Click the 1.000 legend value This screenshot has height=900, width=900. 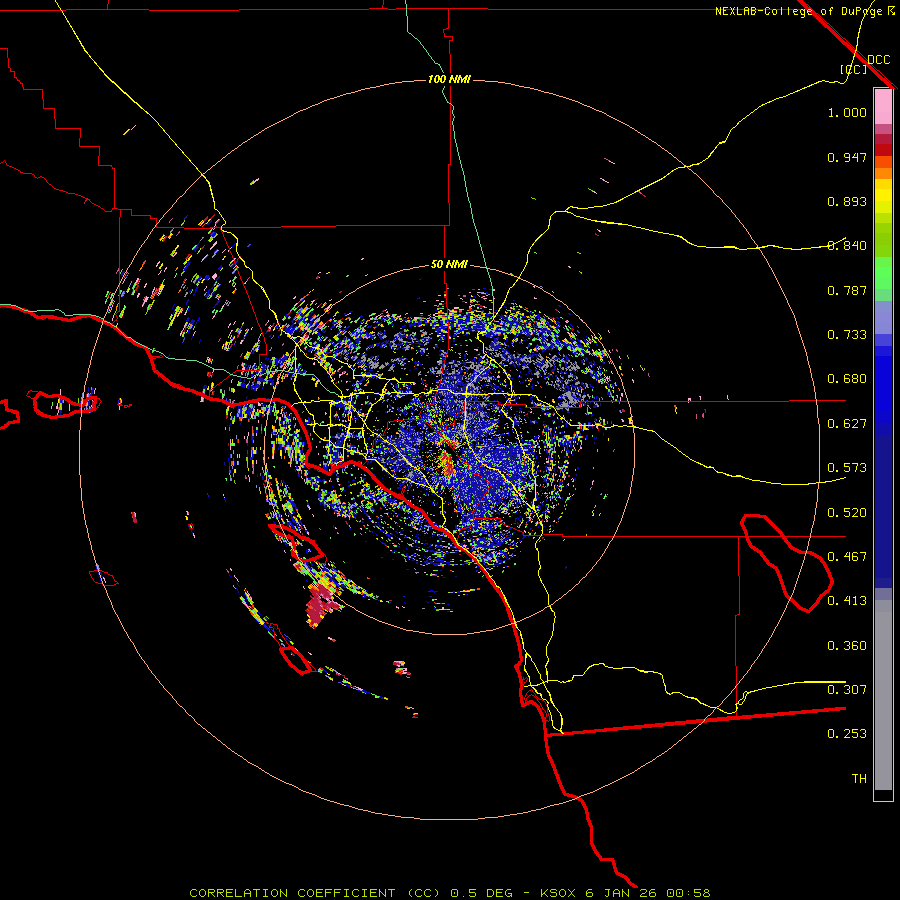[847, 112]
